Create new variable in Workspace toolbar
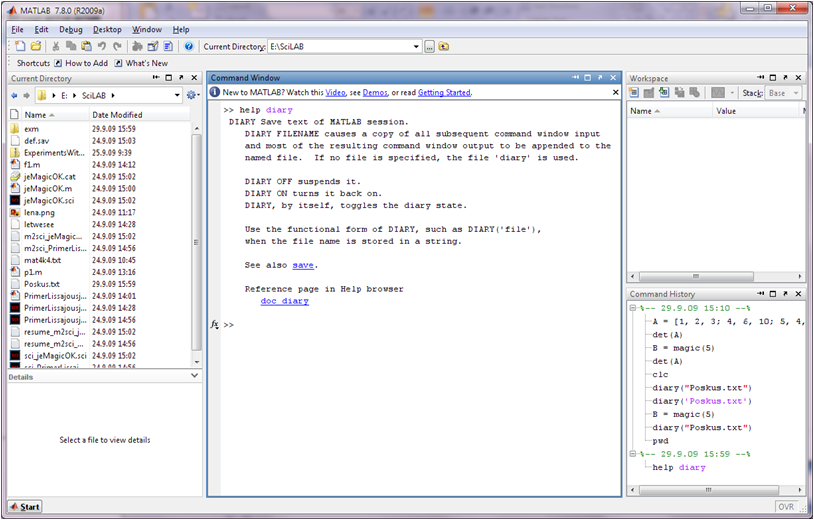 coord(633,92)
